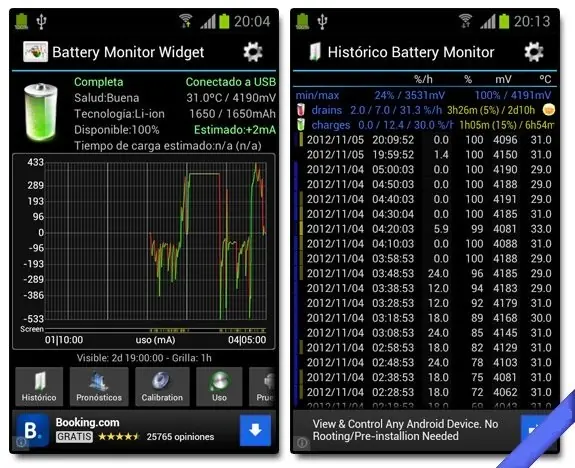
Task: Tap the ad info icon beside Booking.com
Action: (x=21, y=442)
